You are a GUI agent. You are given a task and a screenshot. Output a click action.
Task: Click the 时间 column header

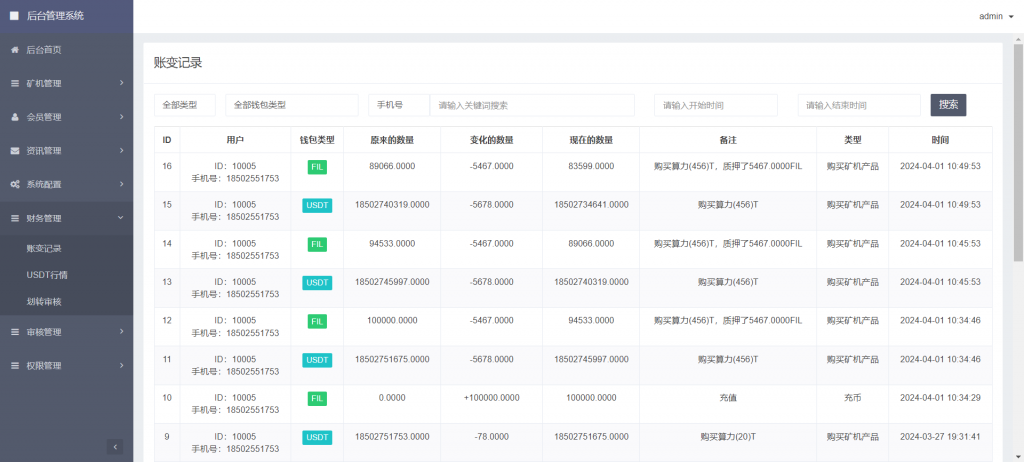[x=940, y=140]
